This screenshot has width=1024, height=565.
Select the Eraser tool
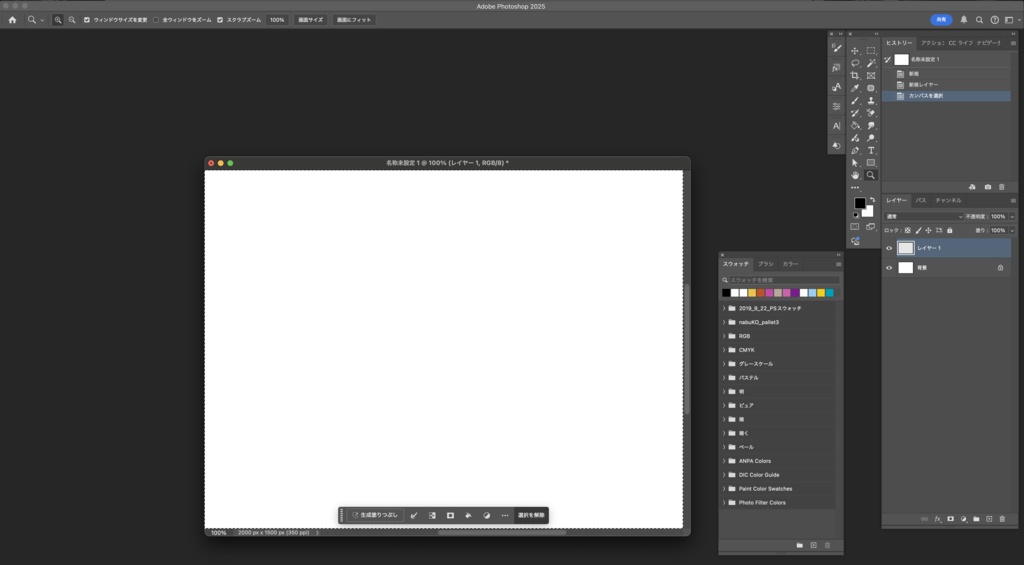(871, 113)
